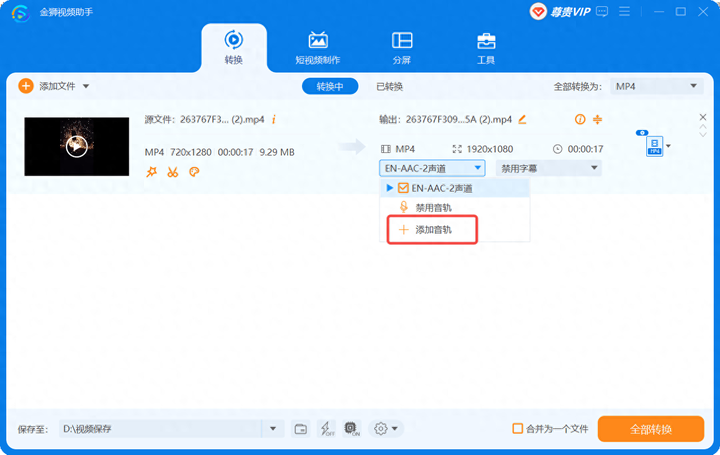
Task: Open the hamburger main menu
Action: pyautogui.click(x=624, y=12)
